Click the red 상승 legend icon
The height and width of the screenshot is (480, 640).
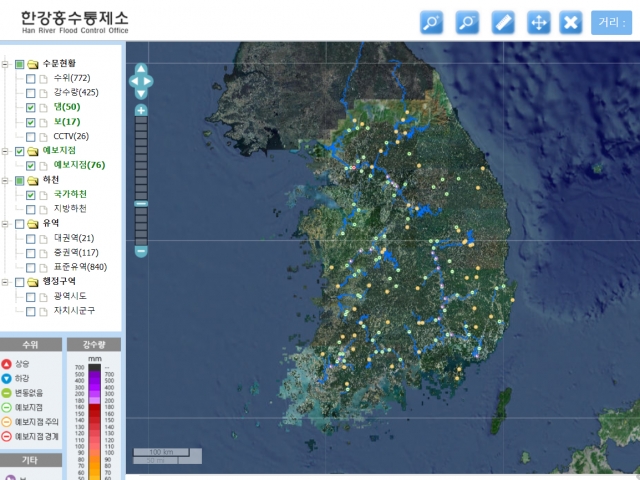[x=7, y=364]
